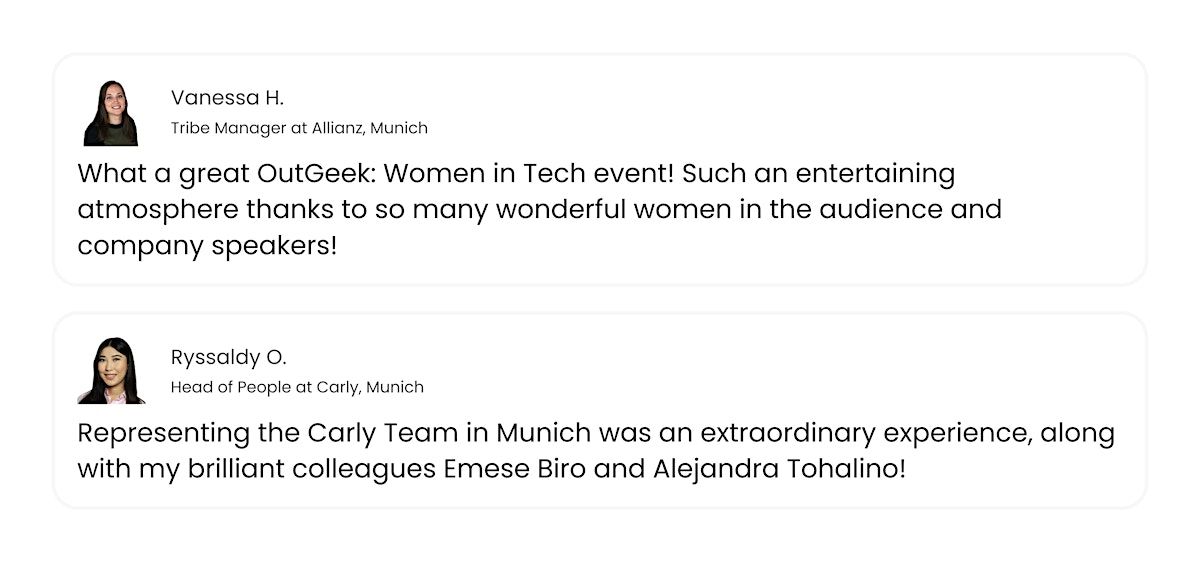Click Vanessa H.'s profile photo

tap(110, 113)
